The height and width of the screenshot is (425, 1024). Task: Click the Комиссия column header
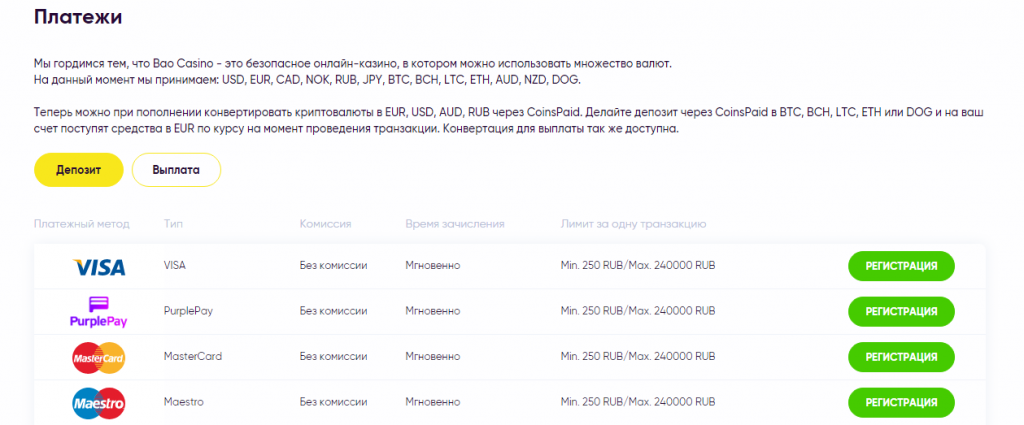325,224
